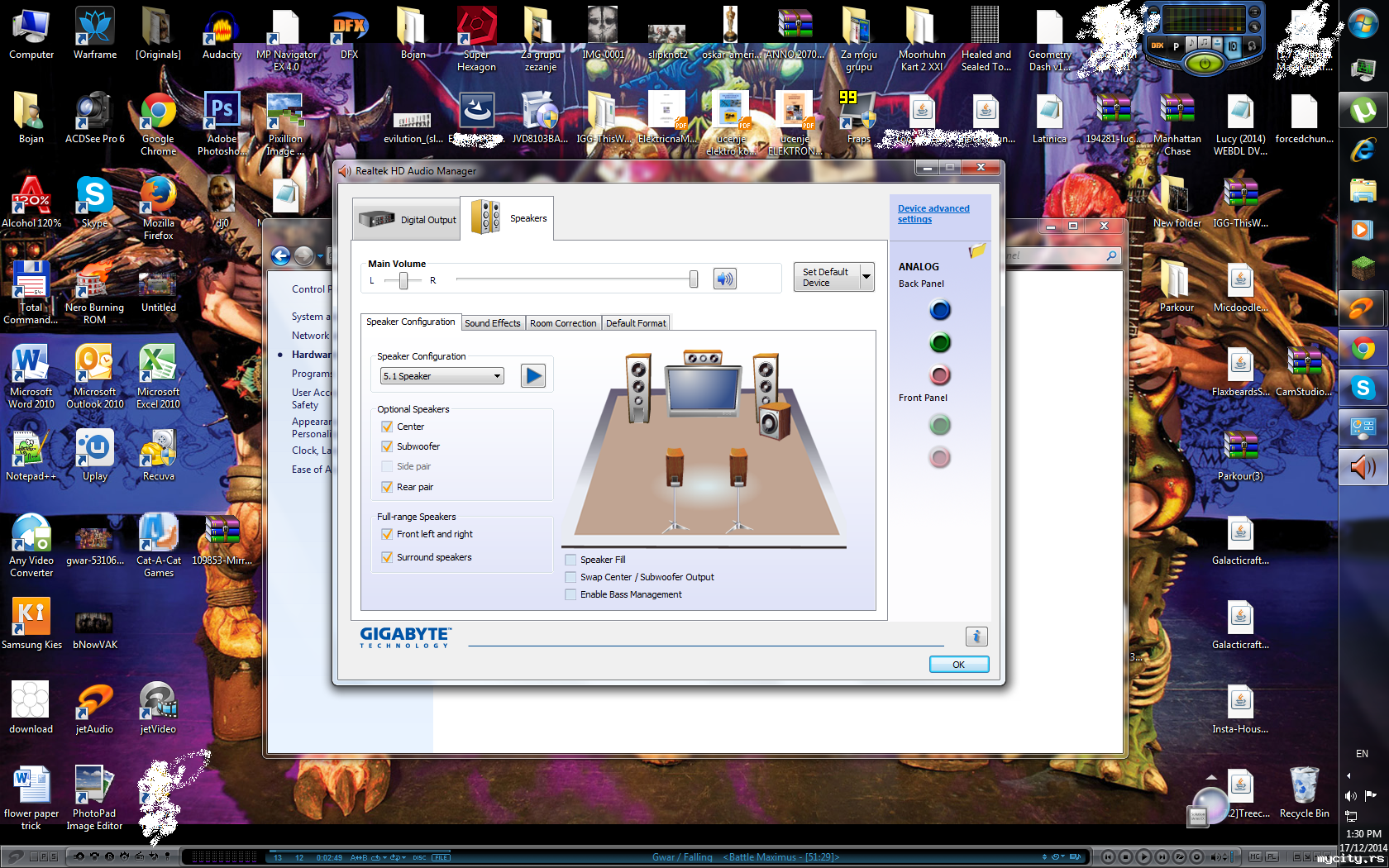Open the Default Format tab

pyautogui.click(x=636, y=323)
